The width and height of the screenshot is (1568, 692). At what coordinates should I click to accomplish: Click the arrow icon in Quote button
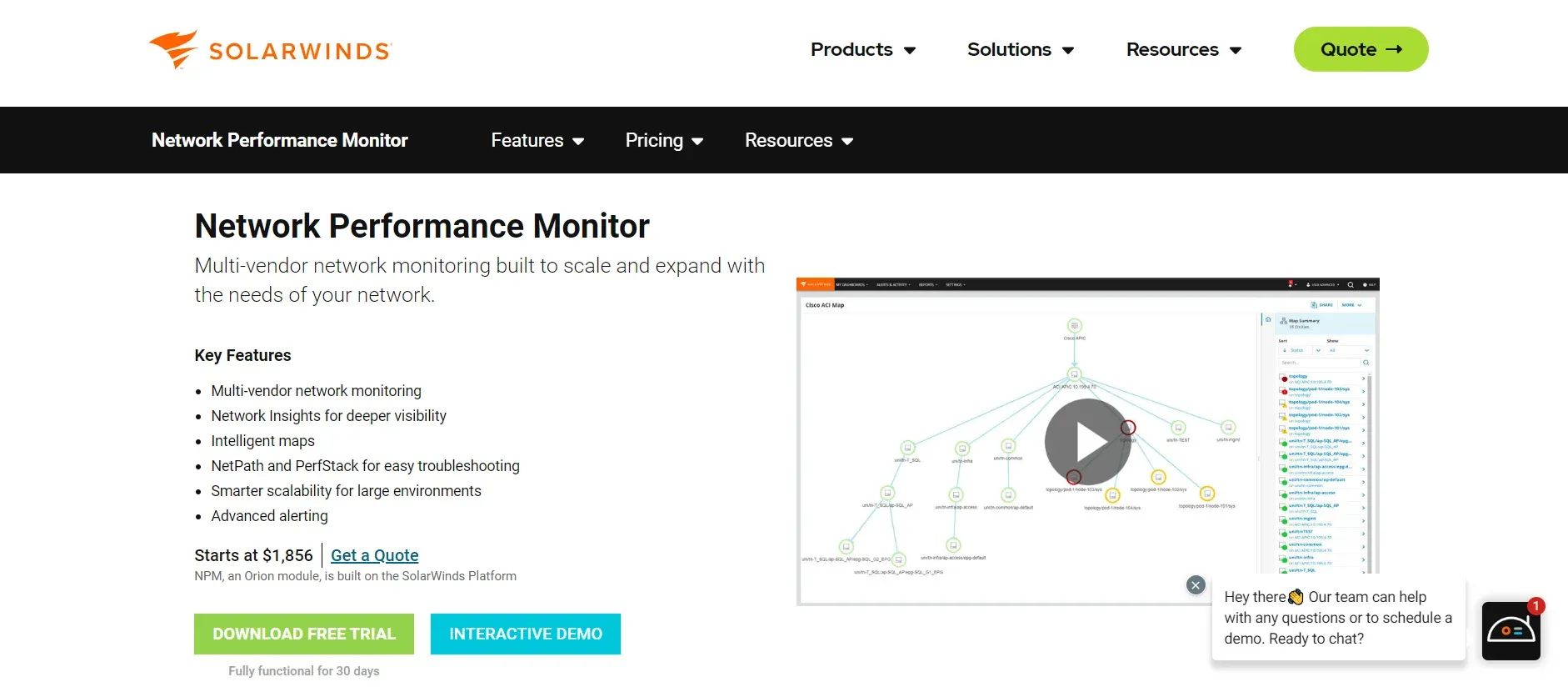tap(1394, 50)
